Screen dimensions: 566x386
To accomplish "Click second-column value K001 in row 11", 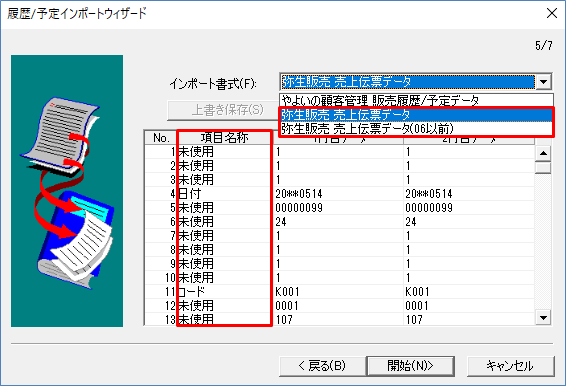I will coord(417,292).
